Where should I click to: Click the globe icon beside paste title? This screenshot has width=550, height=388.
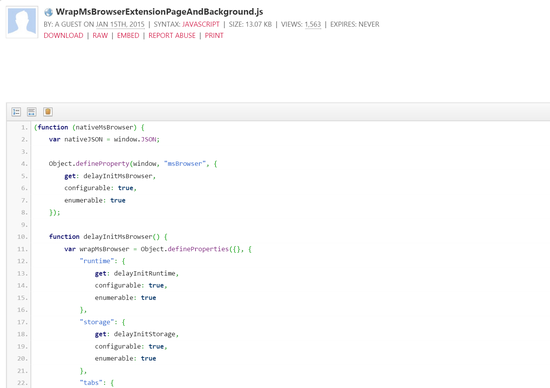click(48, 12)
